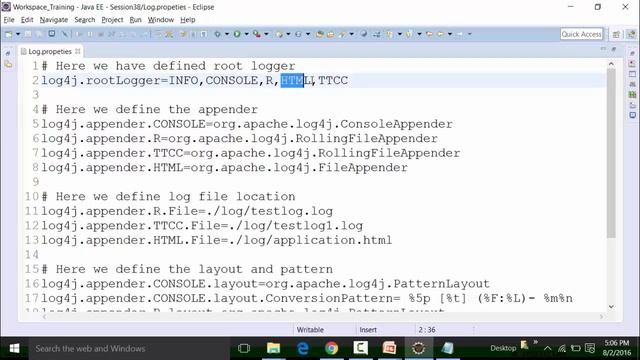The image size is (640, 360).
Task: Click the Quick Access search field
Action: tap(581, 34)
